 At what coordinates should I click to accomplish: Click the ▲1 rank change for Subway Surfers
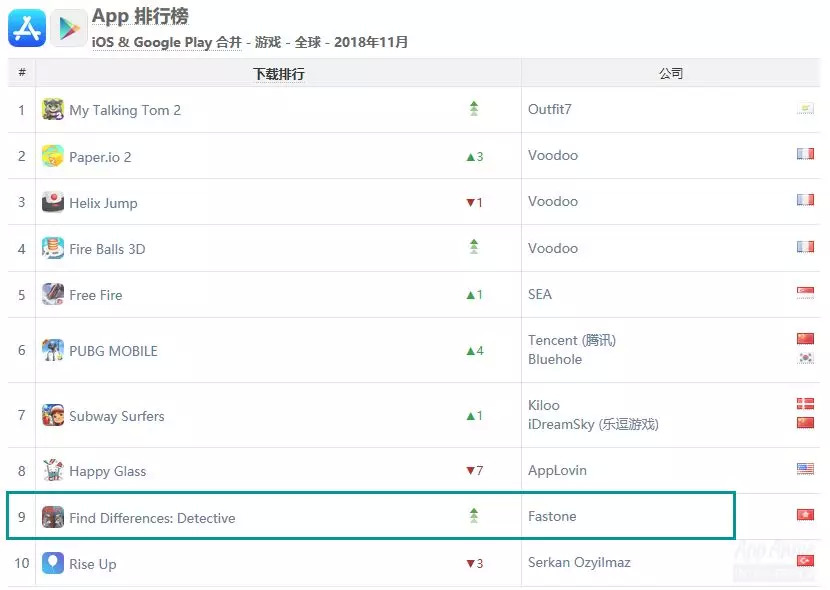(x=474, y=416)
